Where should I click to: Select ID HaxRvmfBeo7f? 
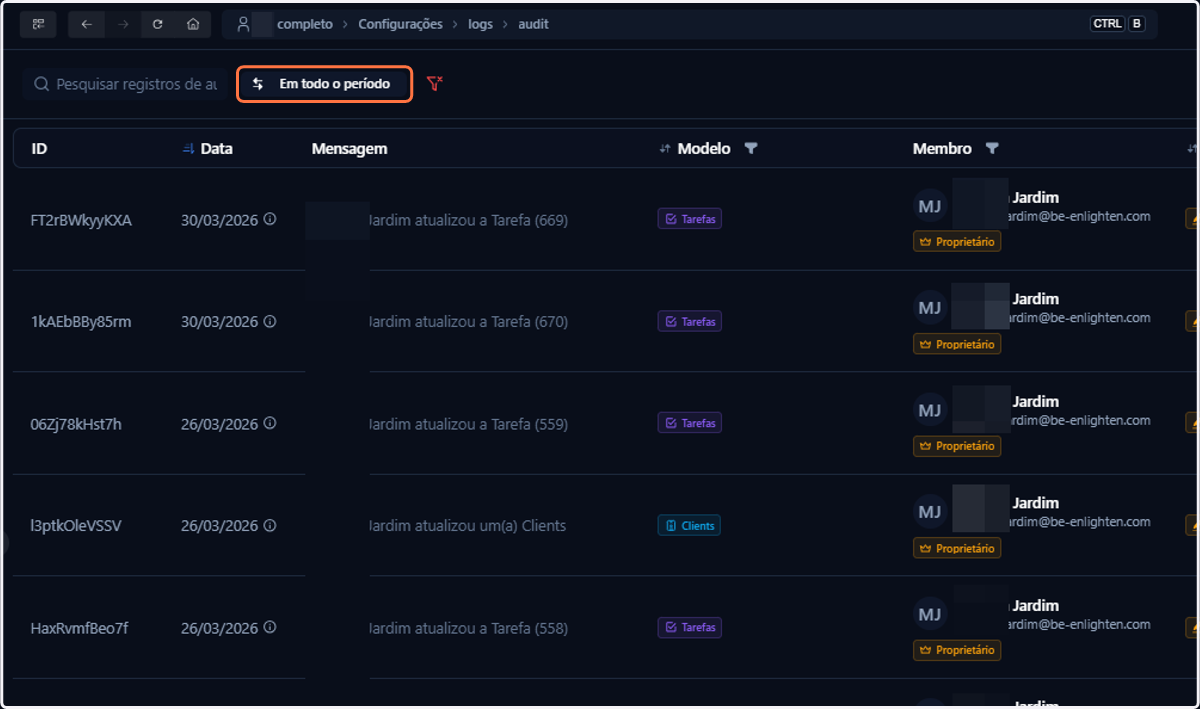tap(79, 629)
